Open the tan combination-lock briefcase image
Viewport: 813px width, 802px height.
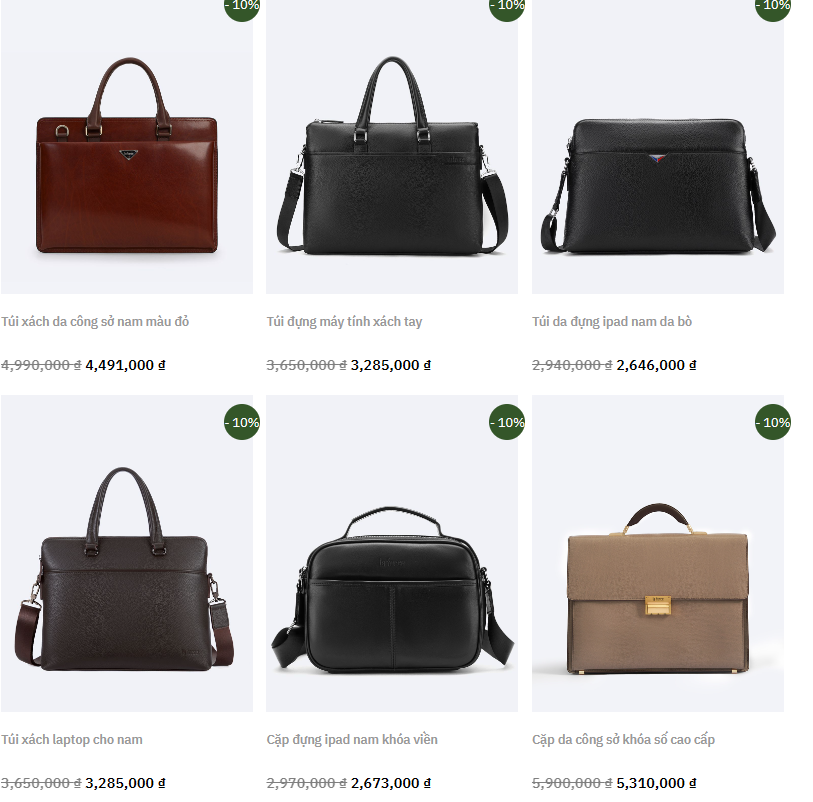click(657, 553)
